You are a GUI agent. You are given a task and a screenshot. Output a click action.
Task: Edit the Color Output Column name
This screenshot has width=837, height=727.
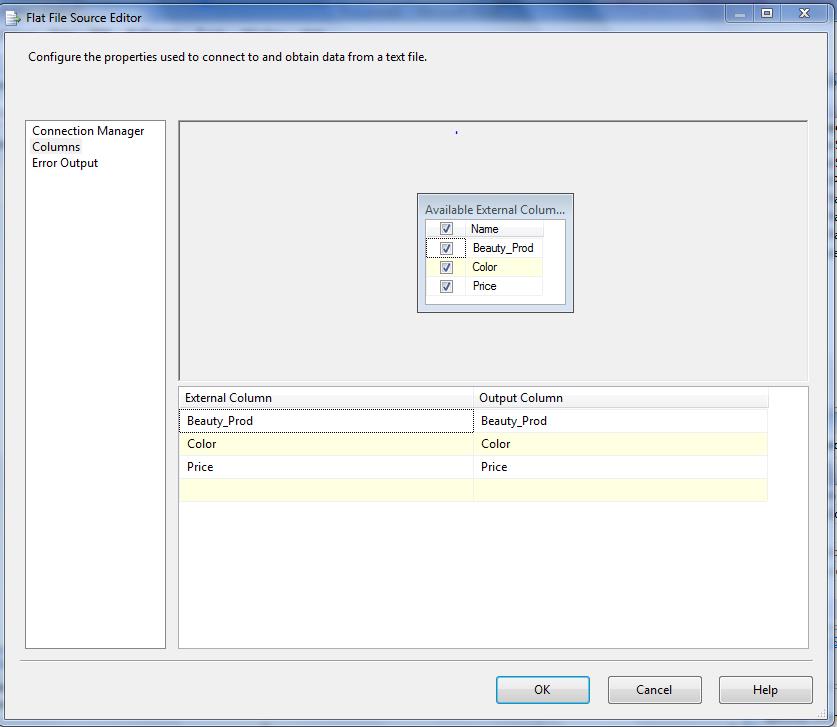coord(620,444)
